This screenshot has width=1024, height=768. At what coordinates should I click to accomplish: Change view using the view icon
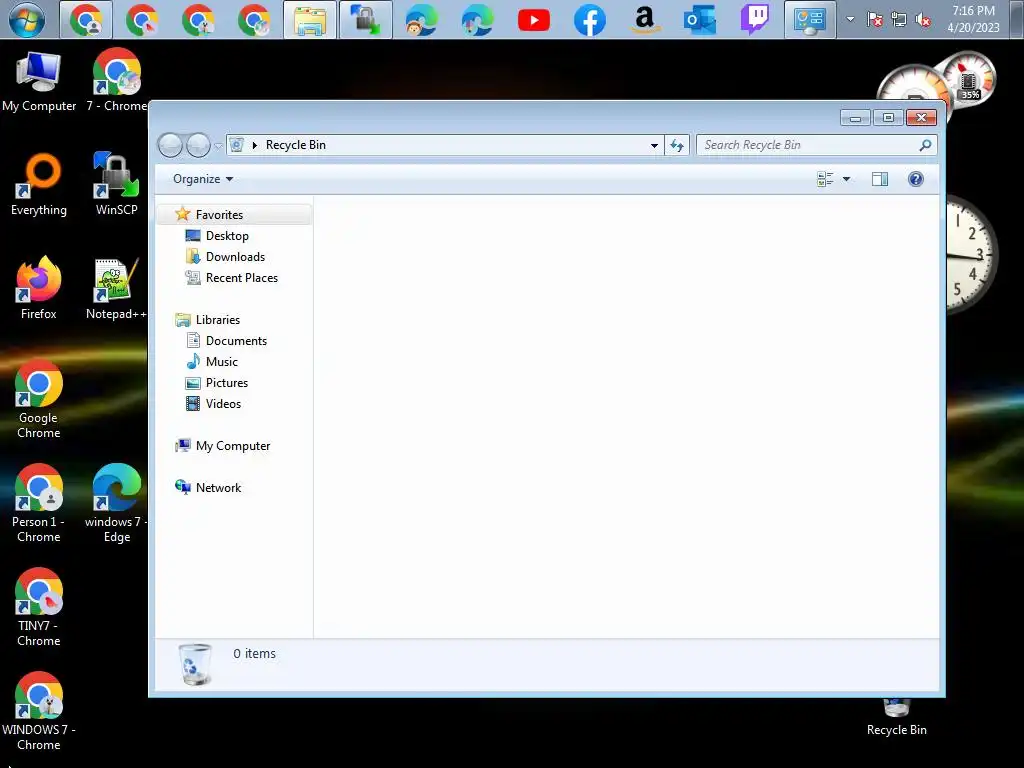tap(825, 179)
